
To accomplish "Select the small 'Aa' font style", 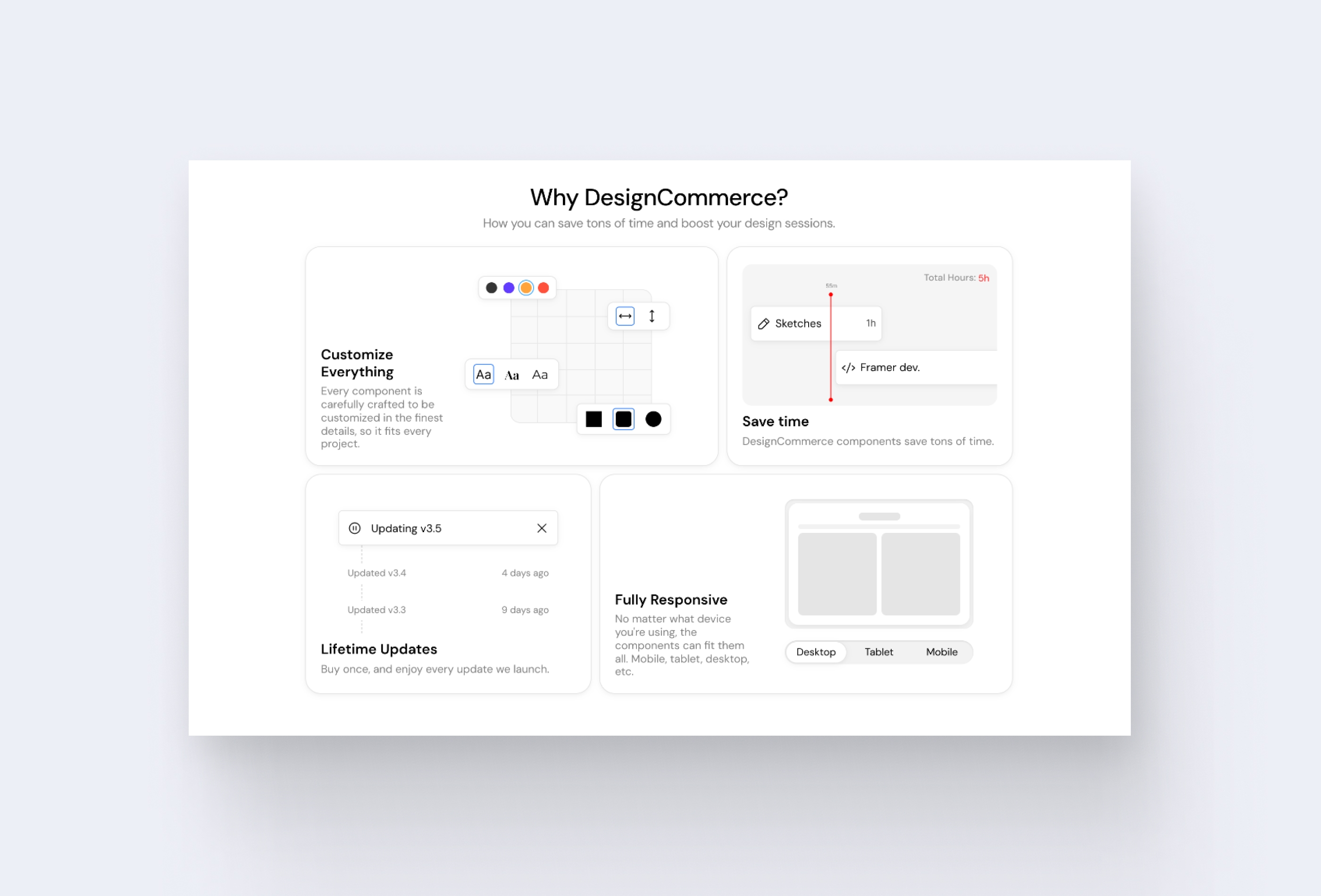I will (539, 374).
